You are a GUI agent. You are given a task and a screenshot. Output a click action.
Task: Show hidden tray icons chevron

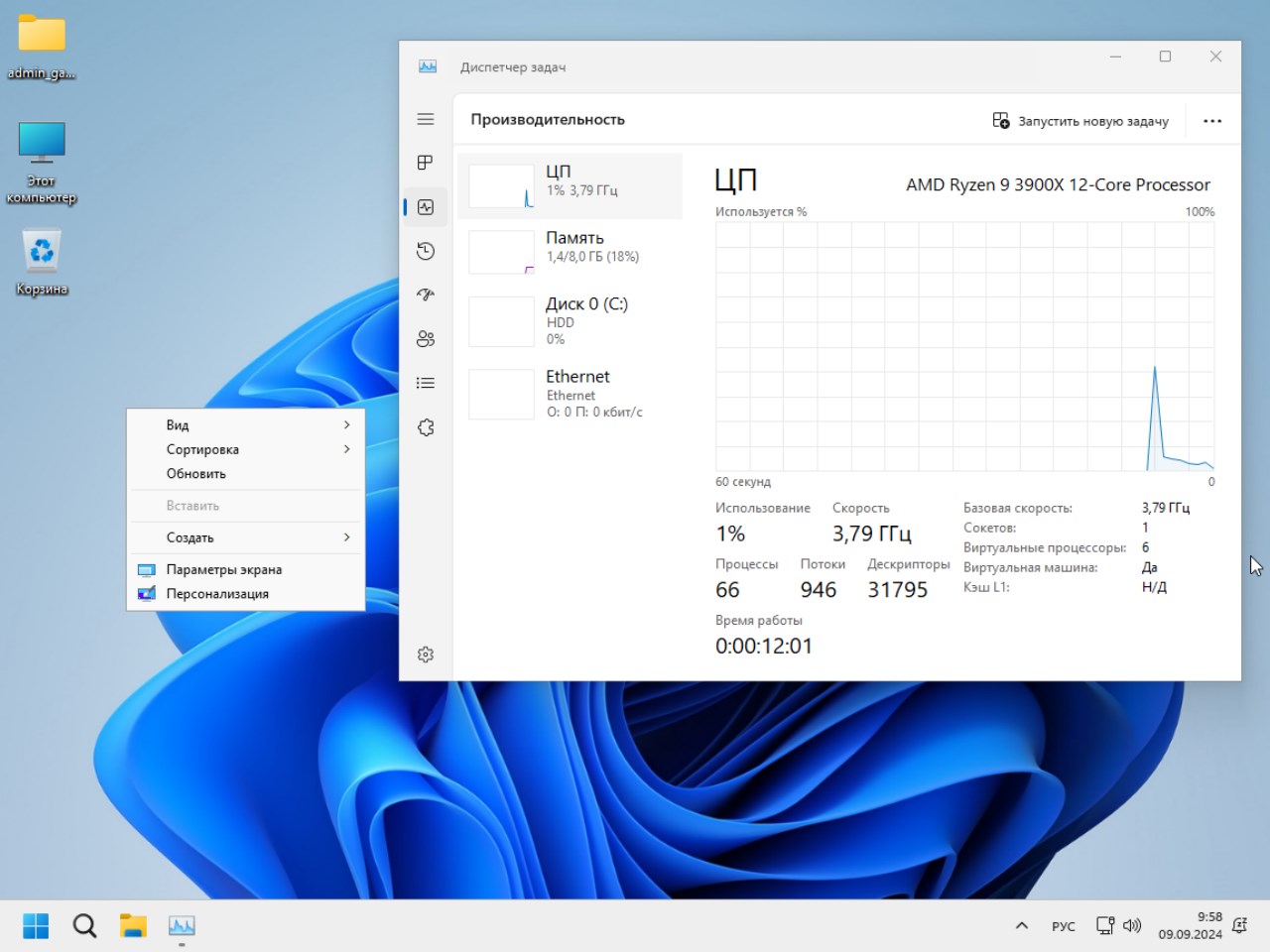[x=1022, y=925]
